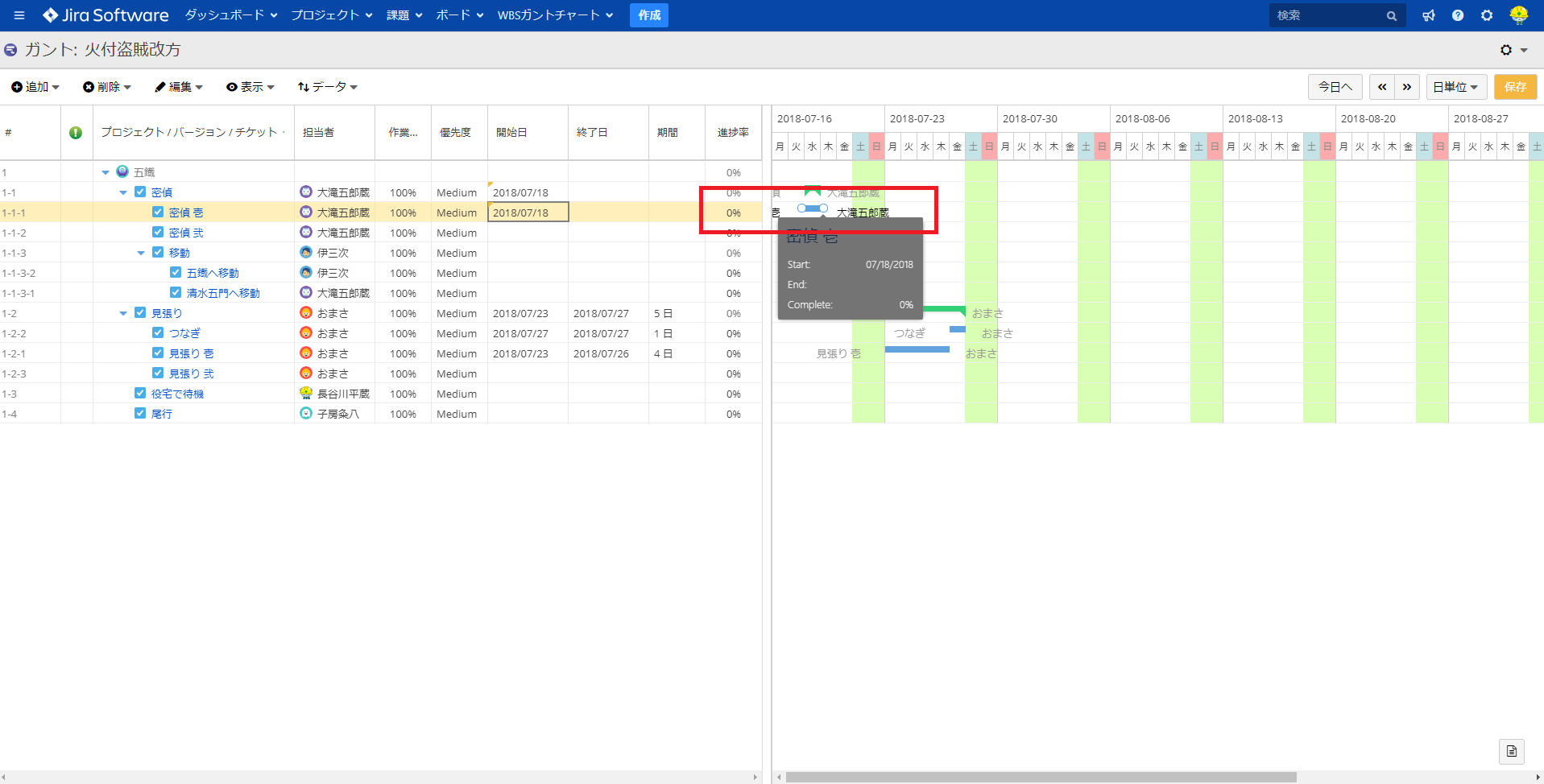
Task: Toggle the checkbox for 密偵 壱
Action: tap(158, 212)
